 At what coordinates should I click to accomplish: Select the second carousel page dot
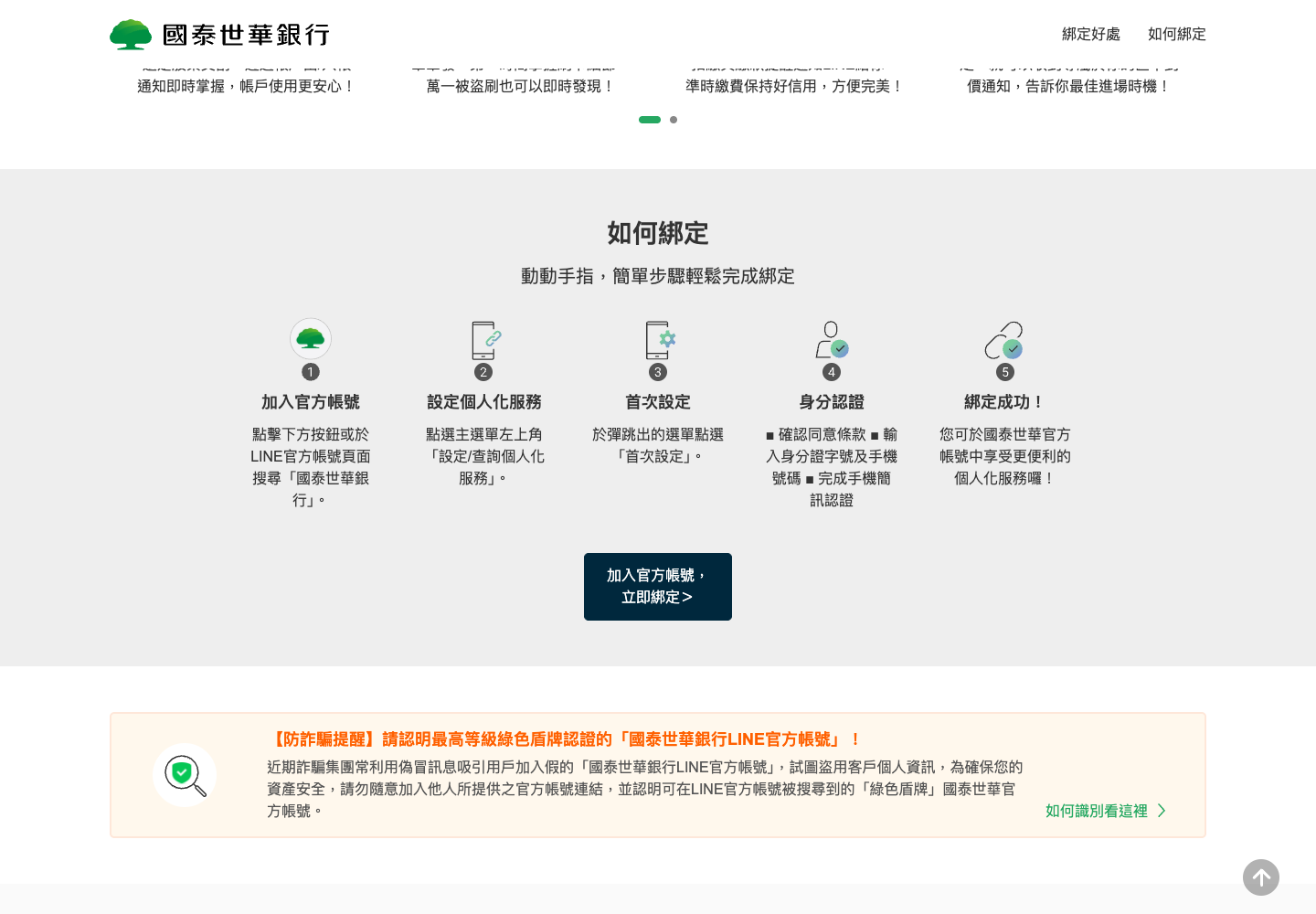coord(674,120)
